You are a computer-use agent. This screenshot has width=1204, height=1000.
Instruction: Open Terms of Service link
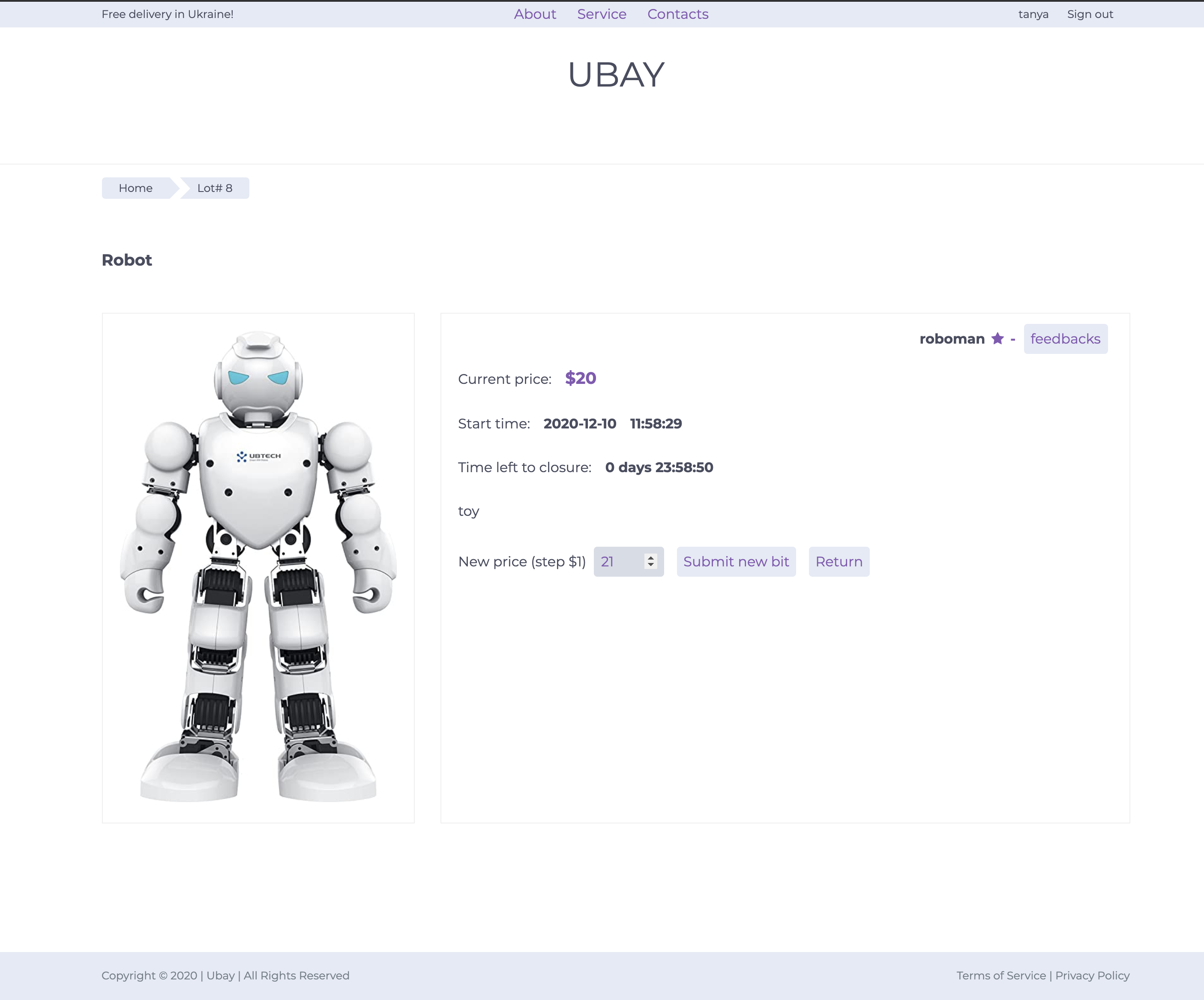[1000, 975]
